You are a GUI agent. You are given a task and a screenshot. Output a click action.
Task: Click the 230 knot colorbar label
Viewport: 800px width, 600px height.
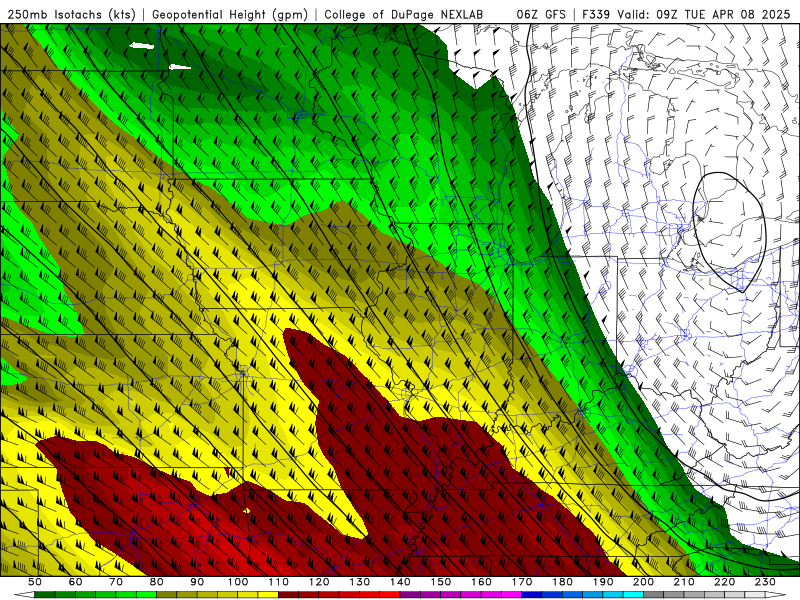[x=765, y=582]
